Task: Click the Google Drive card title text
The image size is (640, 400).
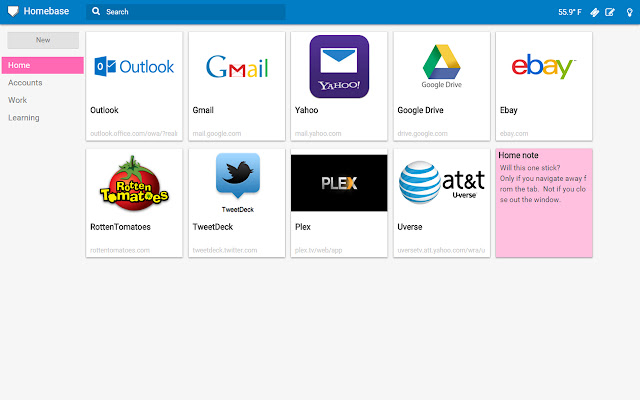Action: (420, 110)
